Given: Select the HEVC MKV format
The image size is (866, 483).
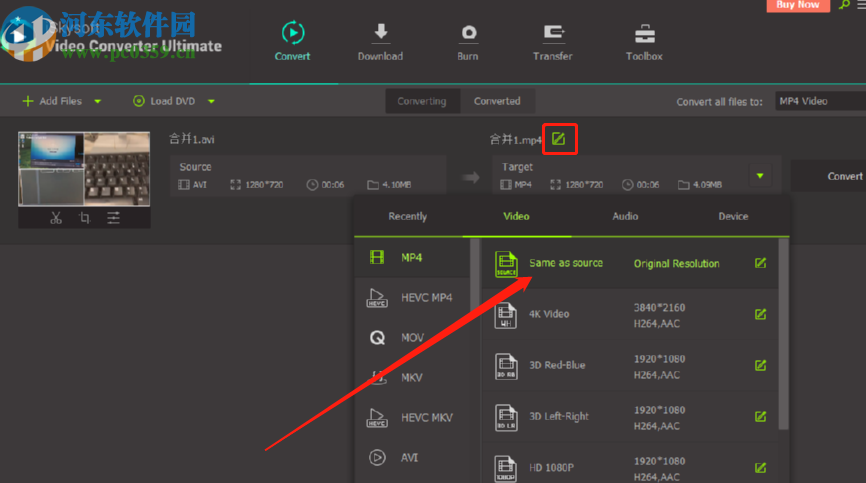Looking at the screenshot, I should pos(413,417).
